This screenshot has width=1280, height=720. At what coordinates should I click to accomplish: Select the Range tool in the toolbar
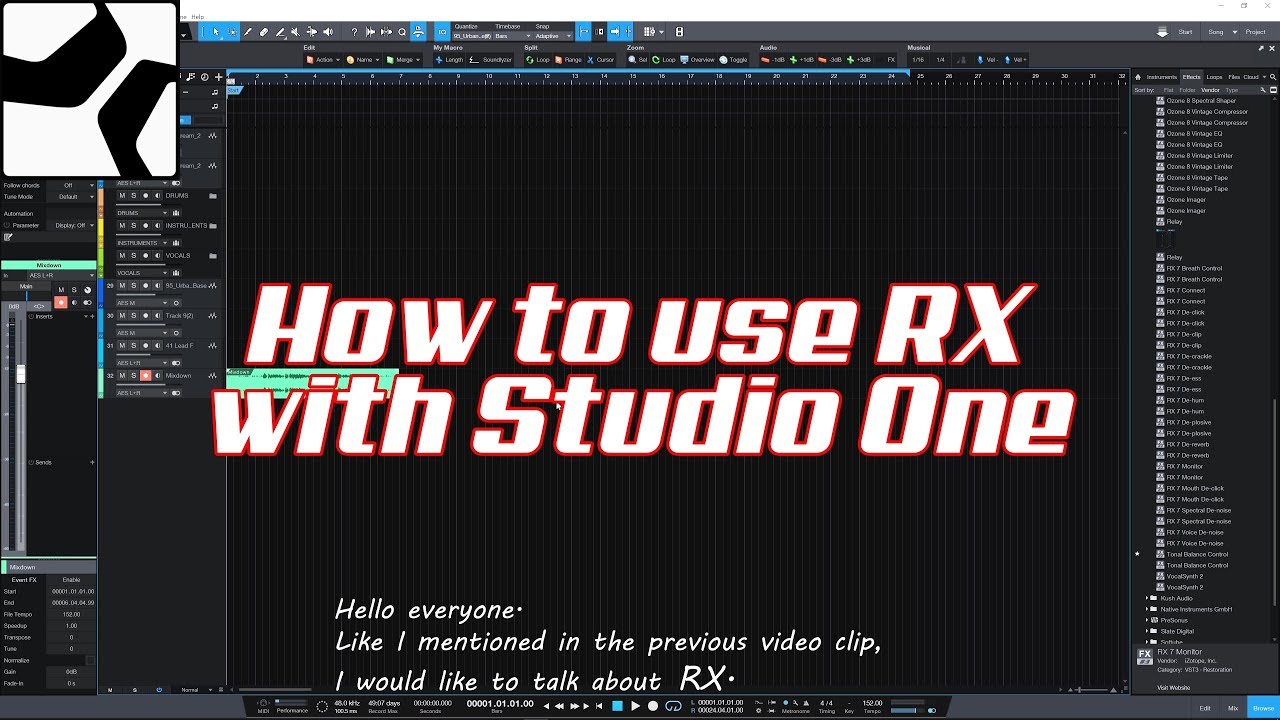click(x=232, y=32)
